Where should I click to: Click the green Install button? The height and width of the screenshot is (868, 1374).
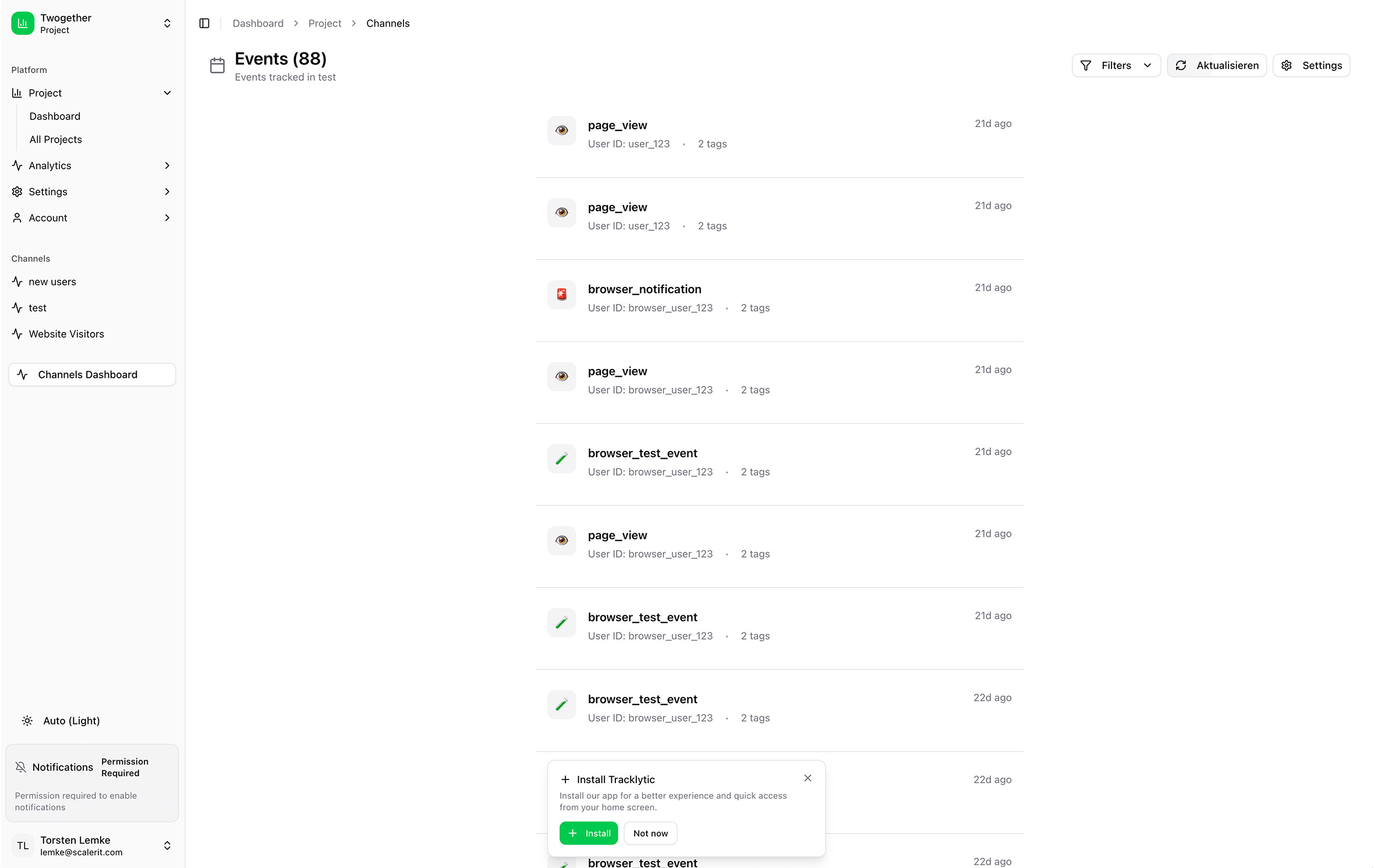point(589,834)
